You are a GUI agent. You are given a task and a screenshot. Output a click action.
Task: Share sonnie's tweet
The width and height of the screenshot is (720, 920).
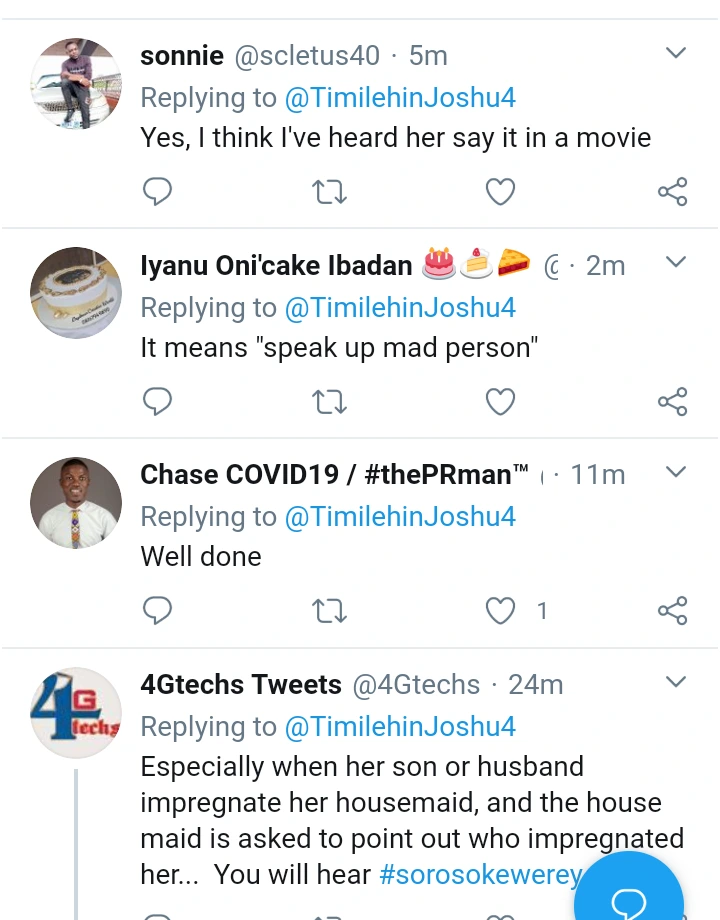pyautogui.click(x=672, y=191)
